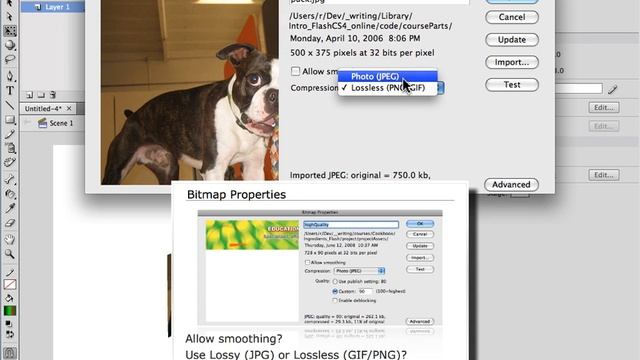Select the Zoom magnifier tool

click(x=10, y=254)
